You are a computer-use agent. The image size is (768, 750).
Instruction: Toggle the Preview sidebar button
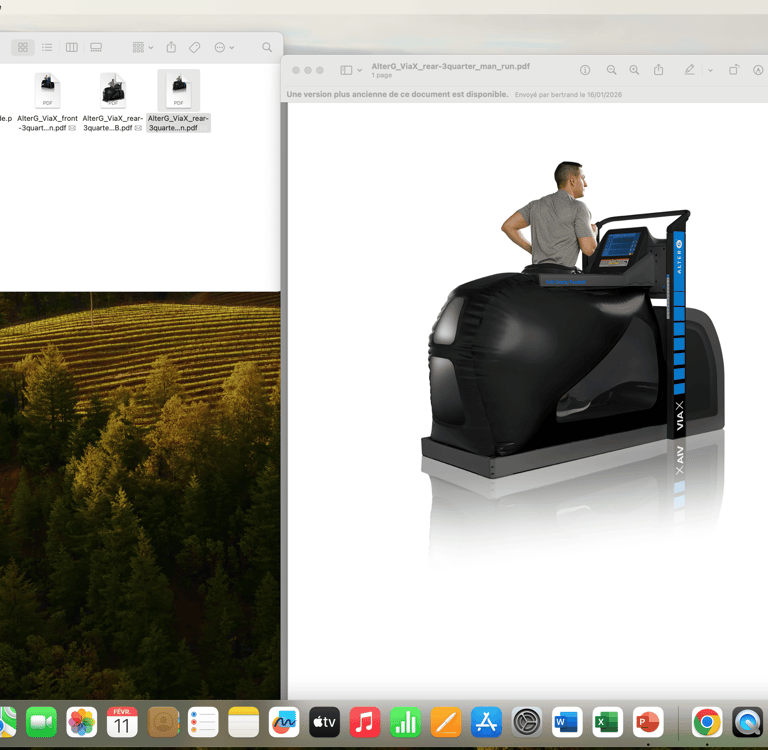(346, 70)
